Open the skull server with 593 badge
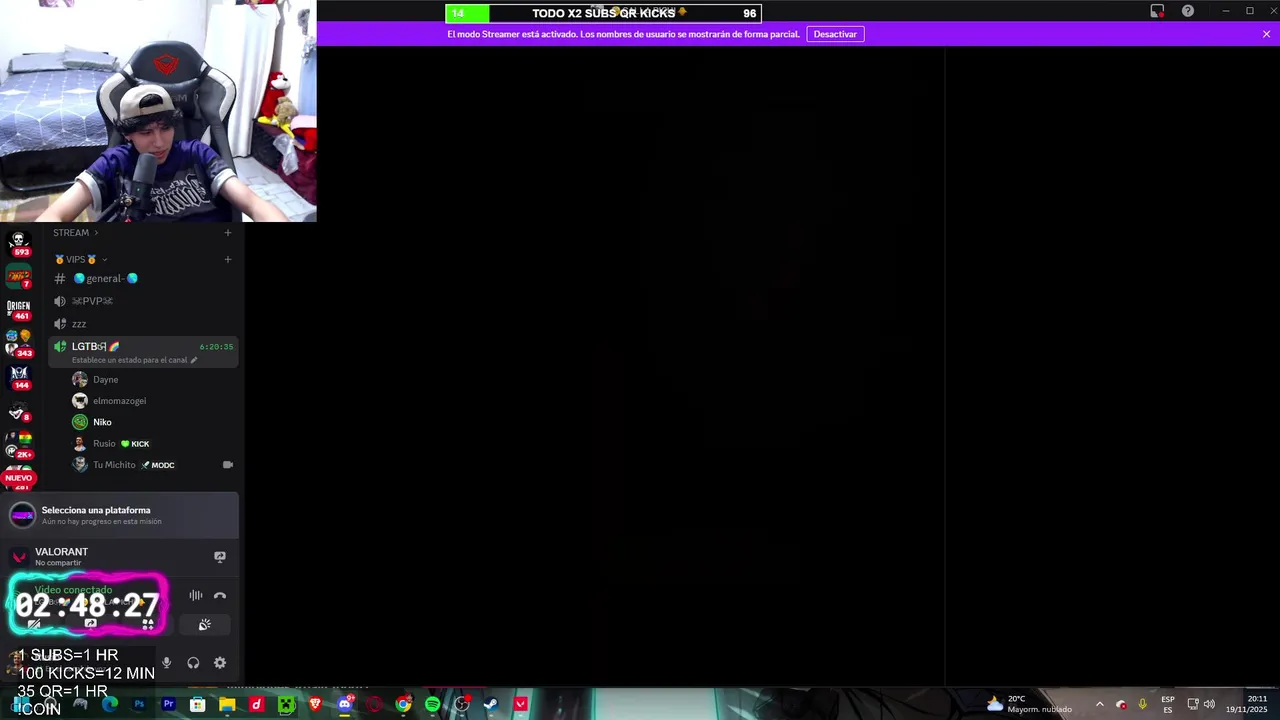 point(18,242)
